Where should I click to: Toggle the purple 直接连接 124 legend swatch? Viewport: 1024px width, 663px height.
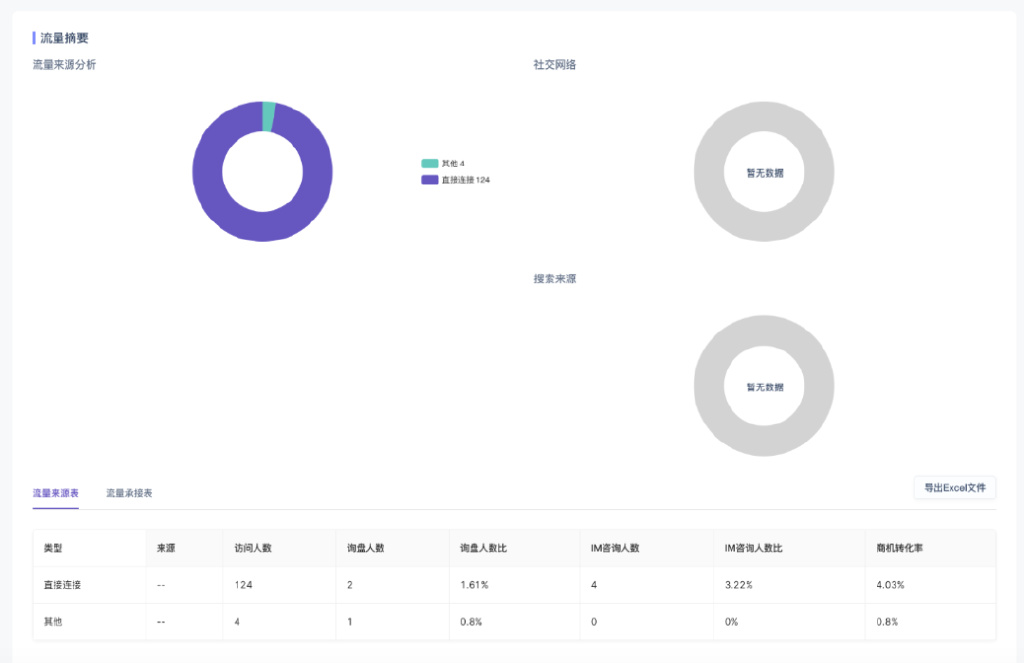click(430, 180)
